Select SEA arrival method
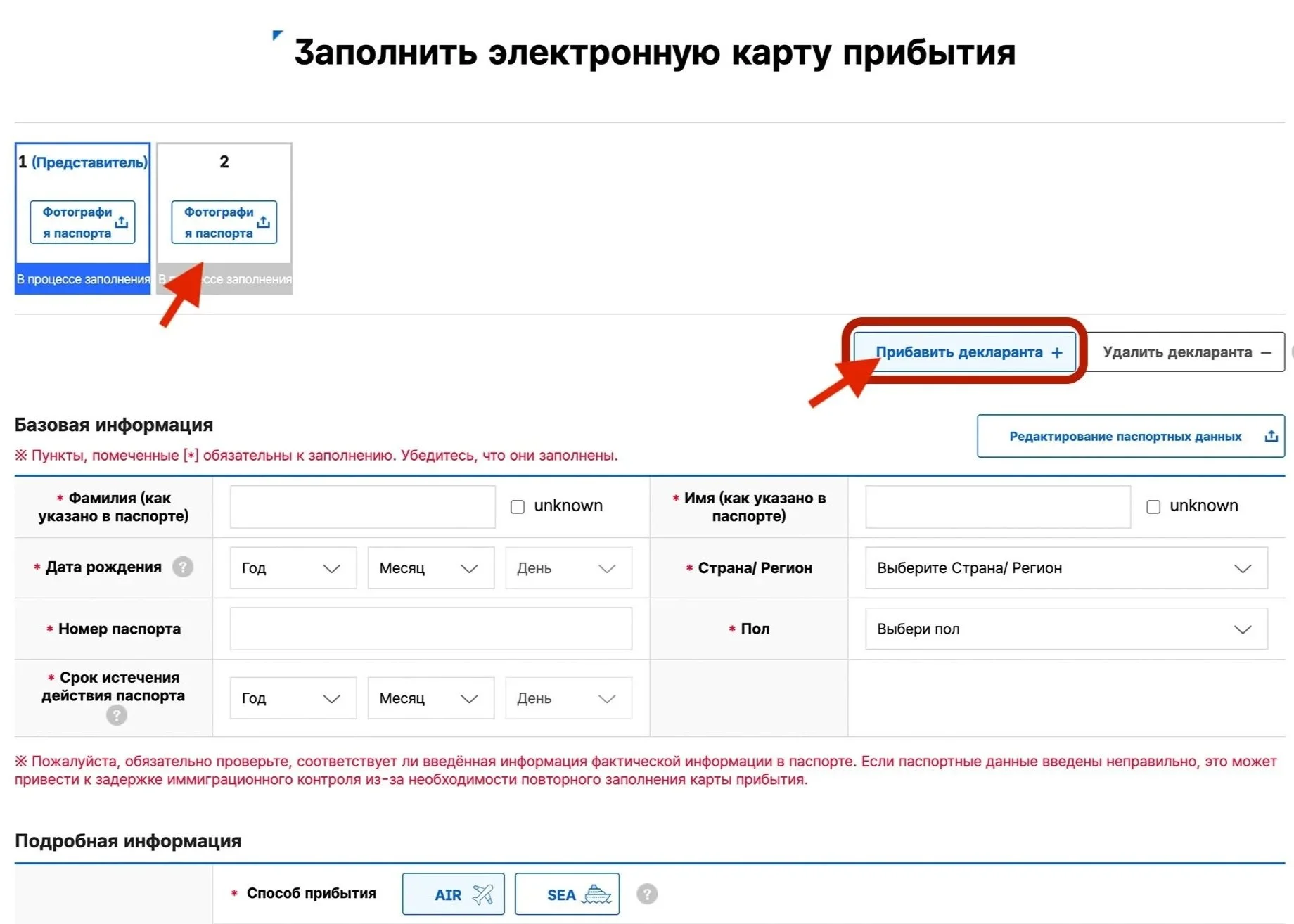 click(x=568, y=894)
